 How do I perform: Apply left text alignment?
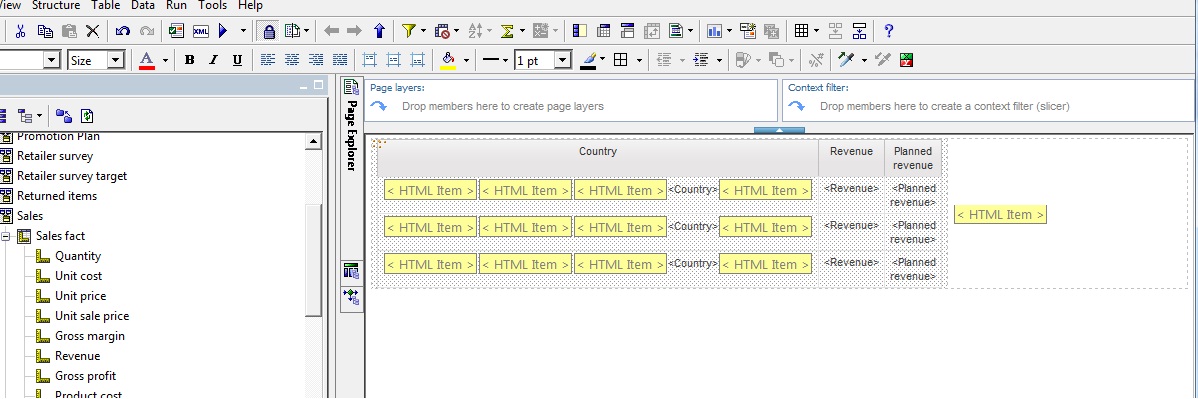267,60
